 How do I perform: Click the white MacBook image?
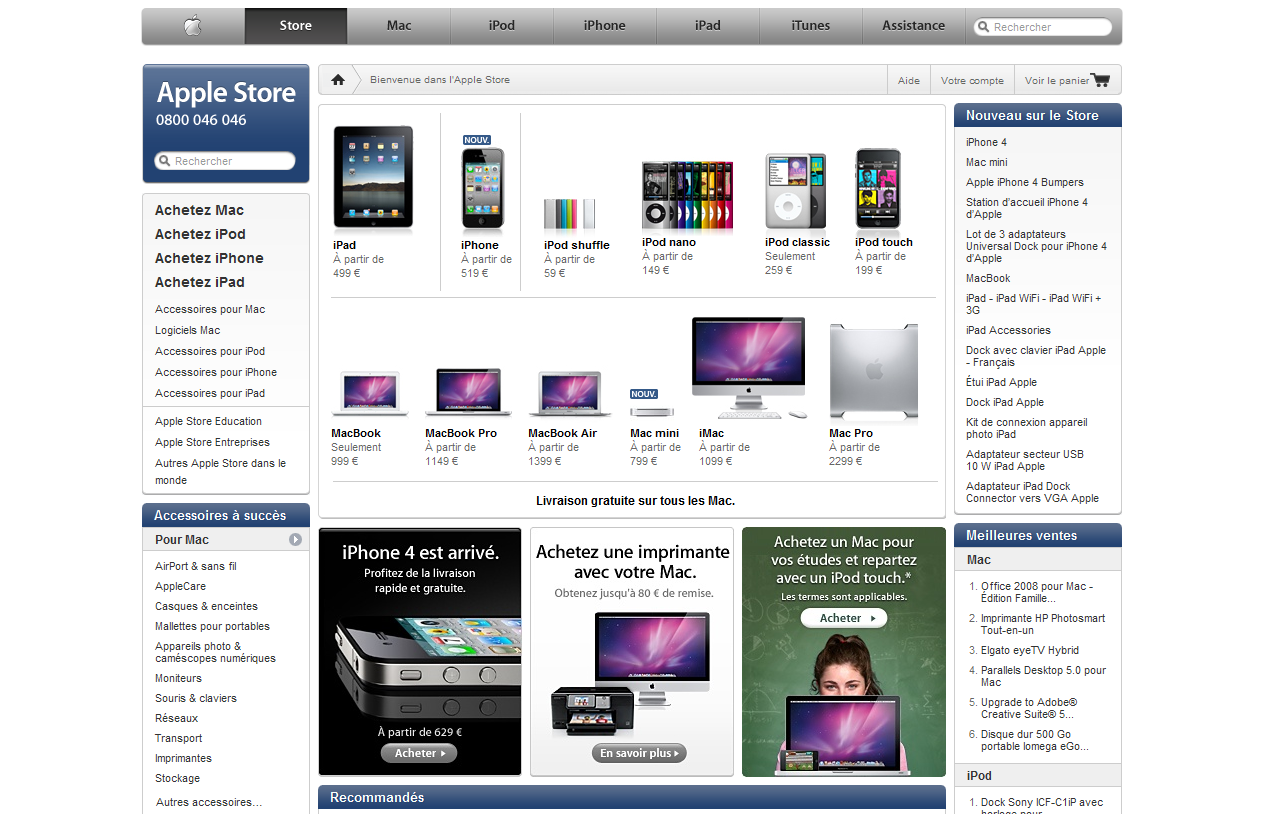[369, 394]
